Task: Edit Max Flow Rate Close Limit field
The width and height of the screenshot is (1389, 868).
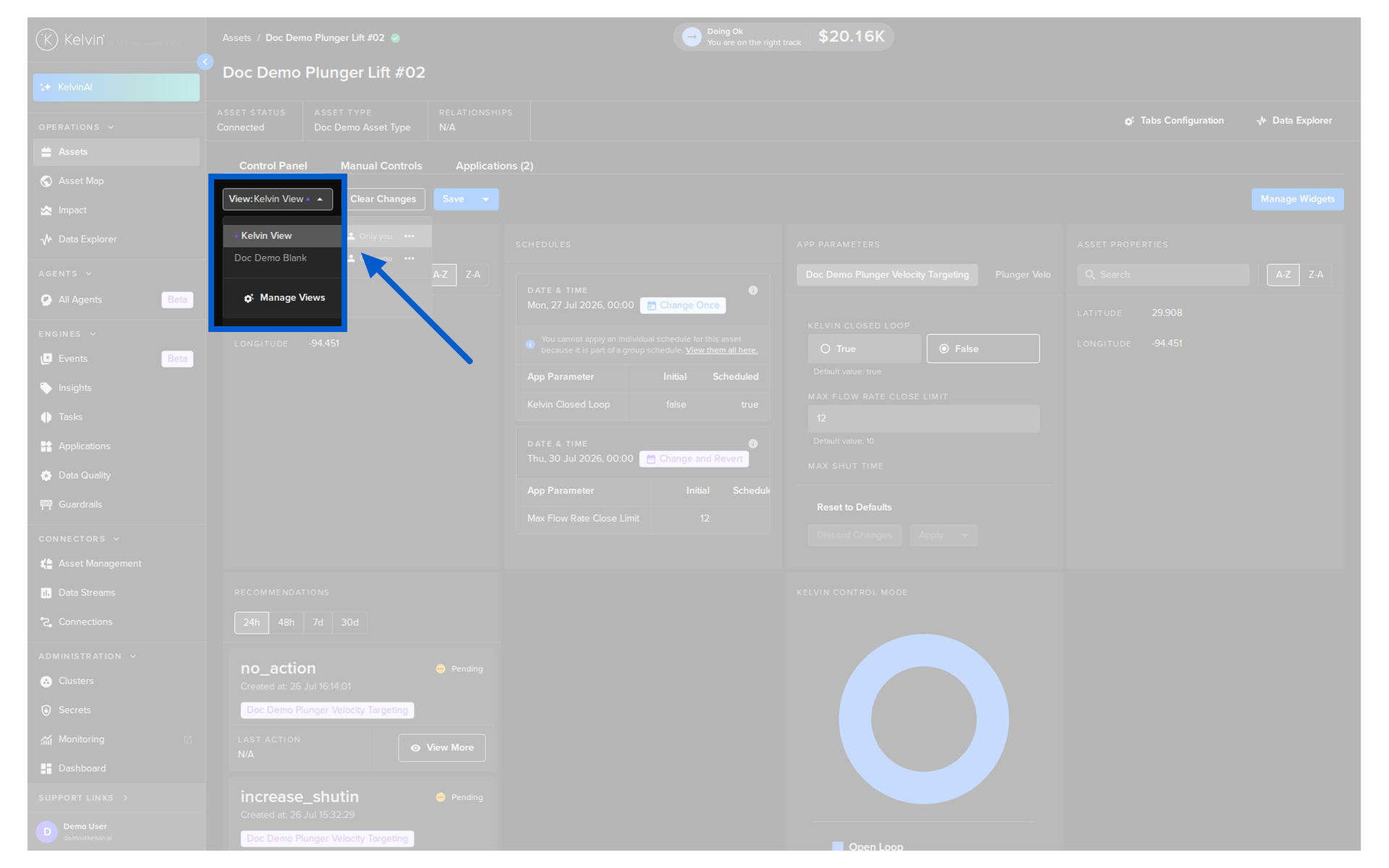Action: click(924, 419)
